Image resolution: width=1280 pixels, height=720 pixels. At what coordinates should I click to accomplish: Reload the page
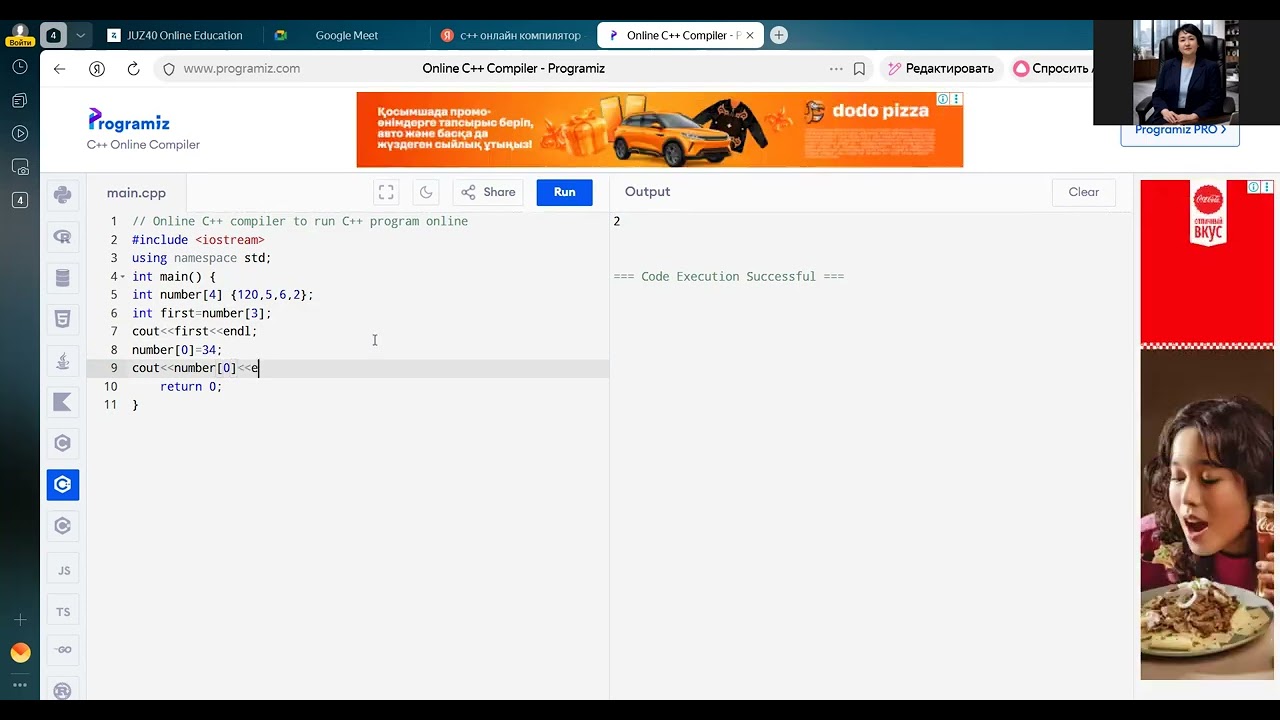(x=133, y=69)
